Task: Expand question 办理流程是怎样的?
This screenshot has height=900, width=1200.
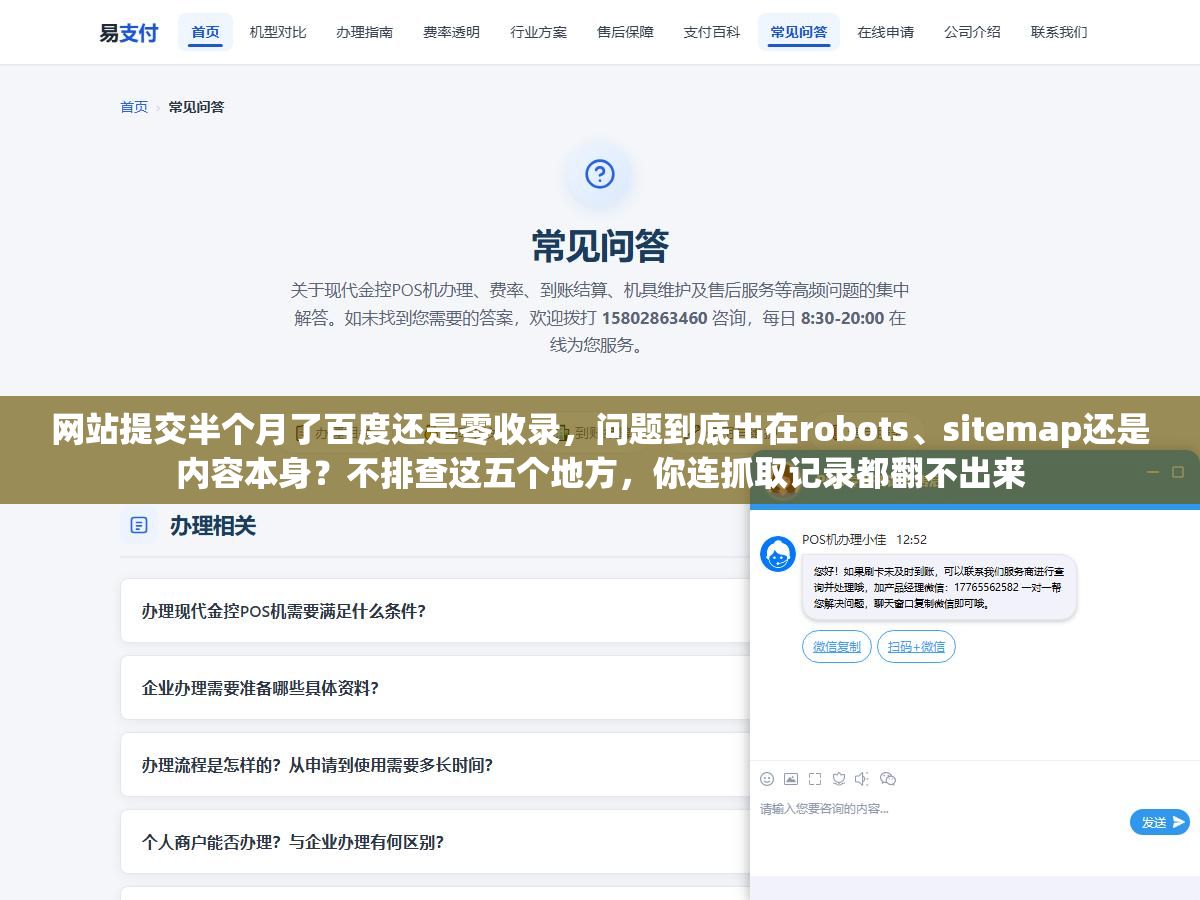Action: [x=435, y=765]
